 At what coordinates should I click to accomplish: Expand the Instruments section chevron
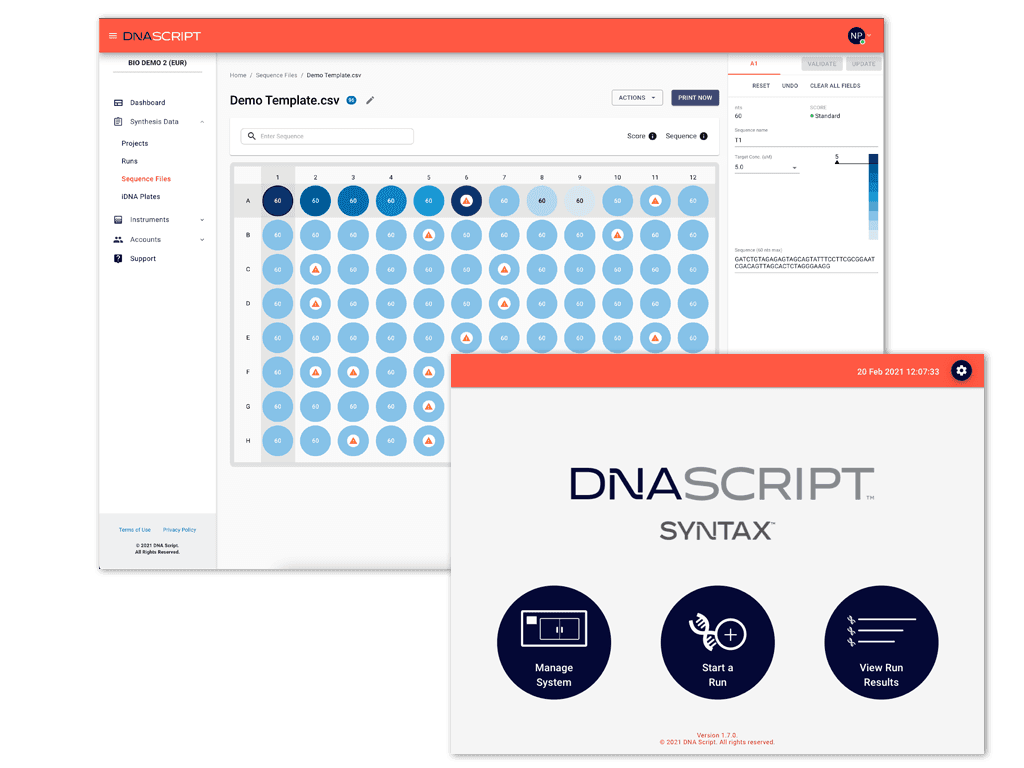202,220
